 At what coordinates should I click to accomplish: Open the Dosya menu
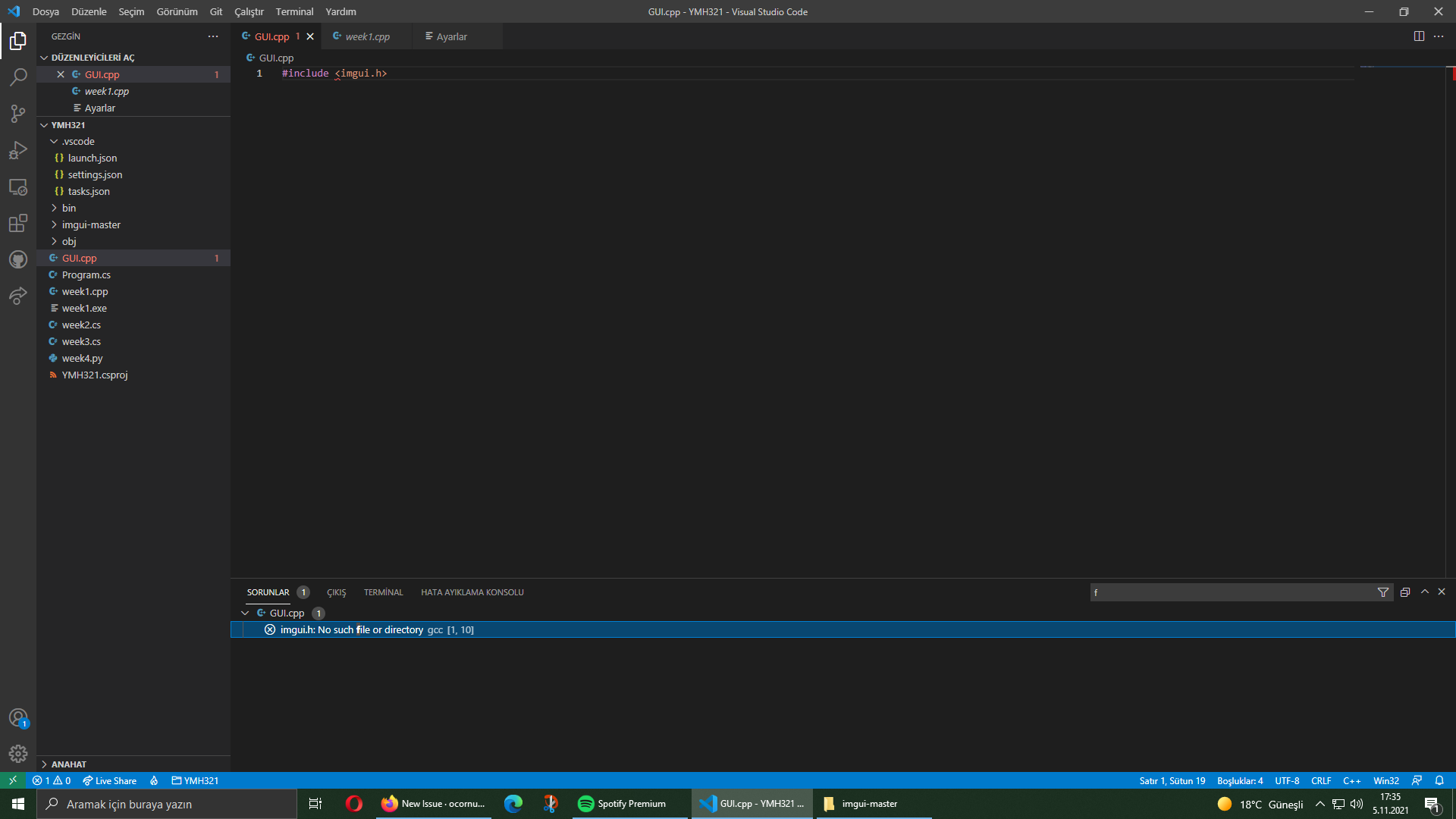click(x=45, y=11)
